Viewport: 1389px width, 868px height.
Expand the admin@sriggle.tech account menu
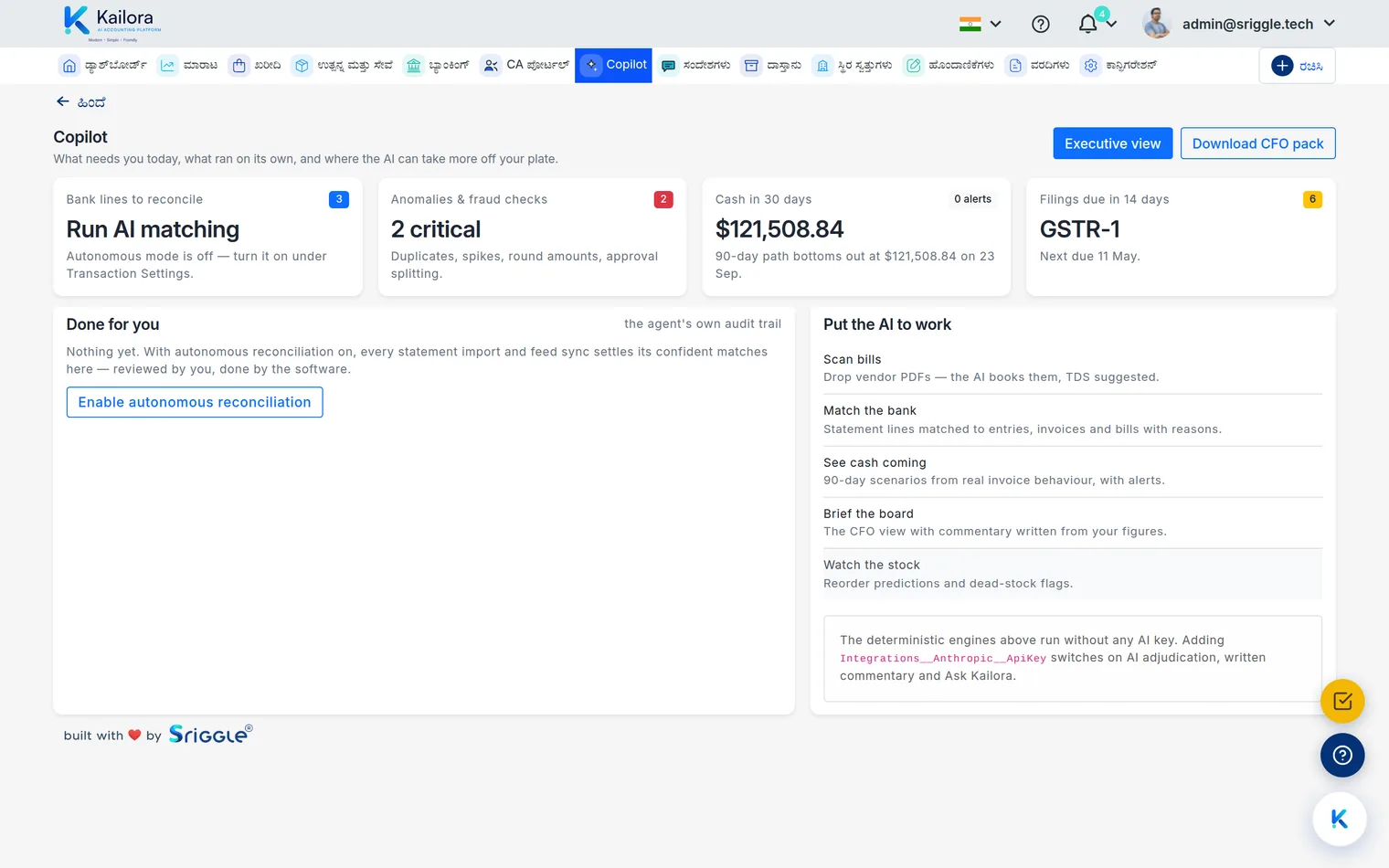click(x=1259, y=24)
